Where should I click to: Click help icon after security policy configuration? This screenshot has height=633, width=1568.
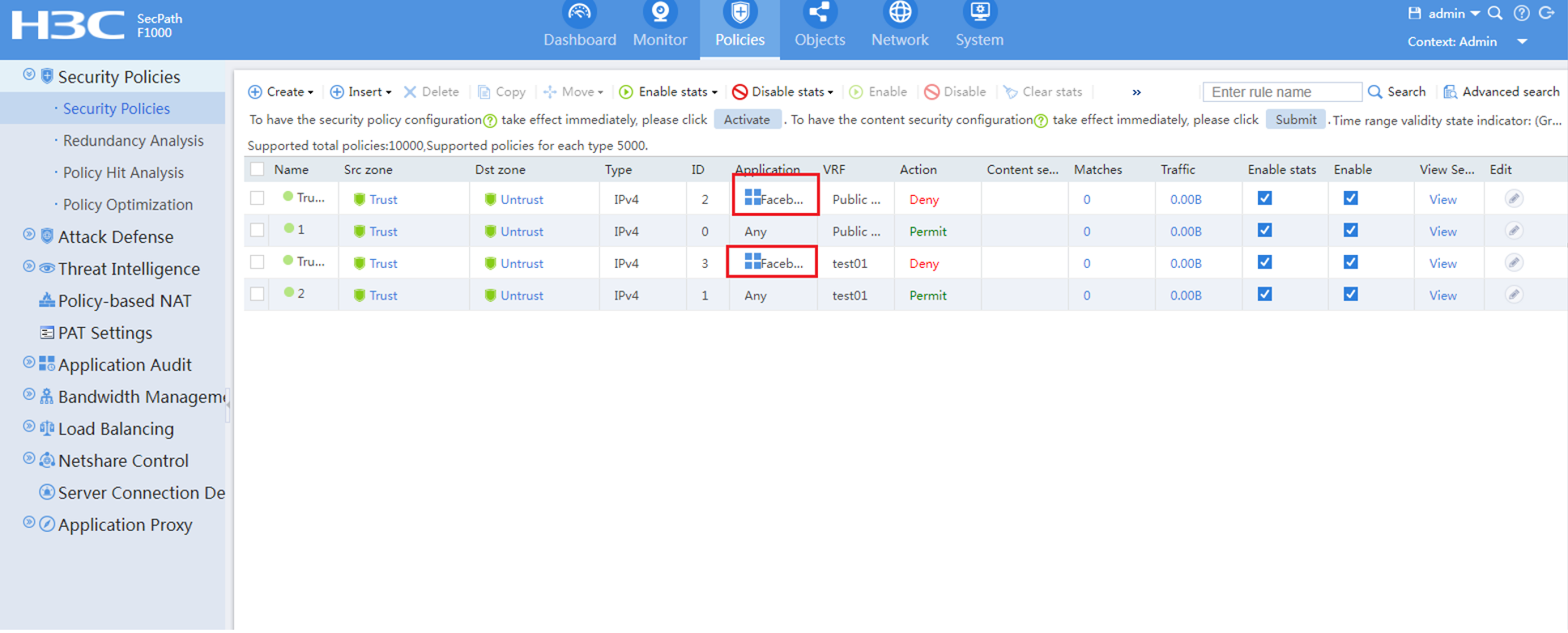[x=490, y=121]
